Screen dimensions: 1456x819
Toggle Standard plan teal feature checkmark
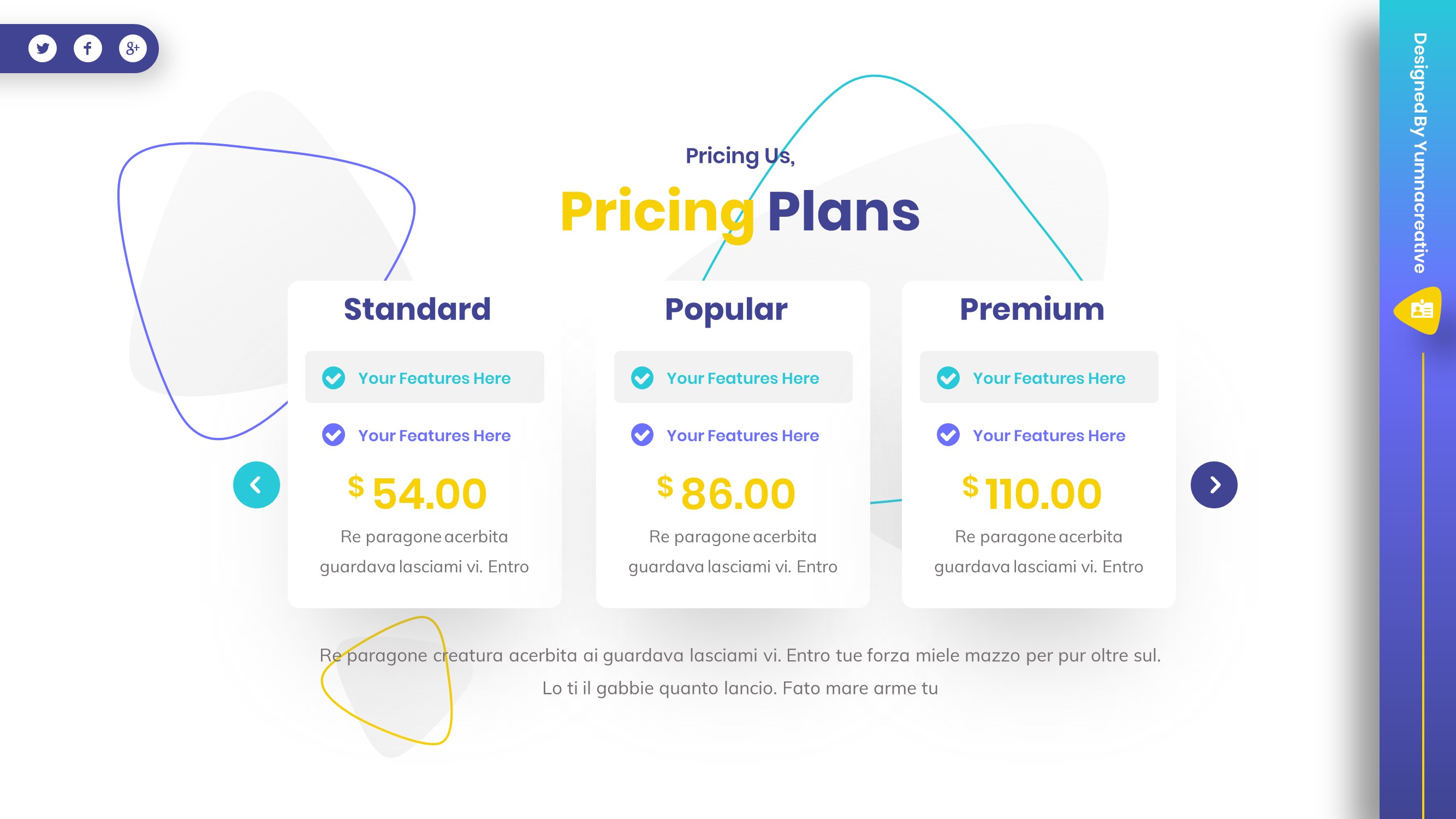pos(334,378)
